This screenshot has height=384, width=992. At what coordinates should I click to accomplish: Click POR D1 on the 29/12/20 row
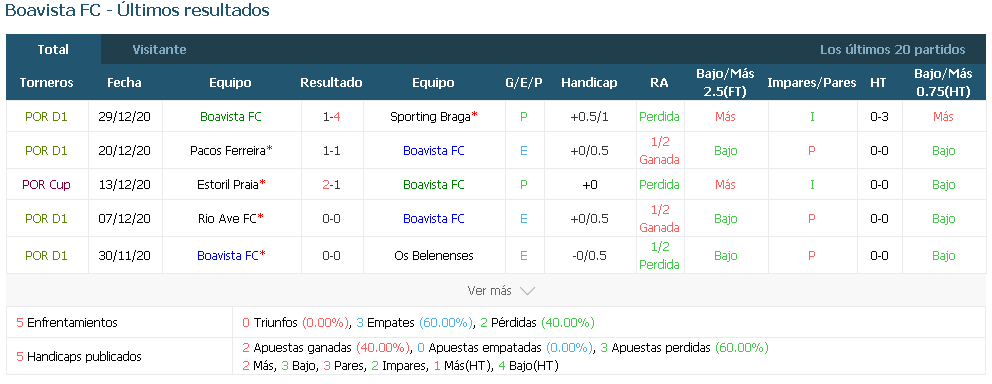click(x=46, y=116)
